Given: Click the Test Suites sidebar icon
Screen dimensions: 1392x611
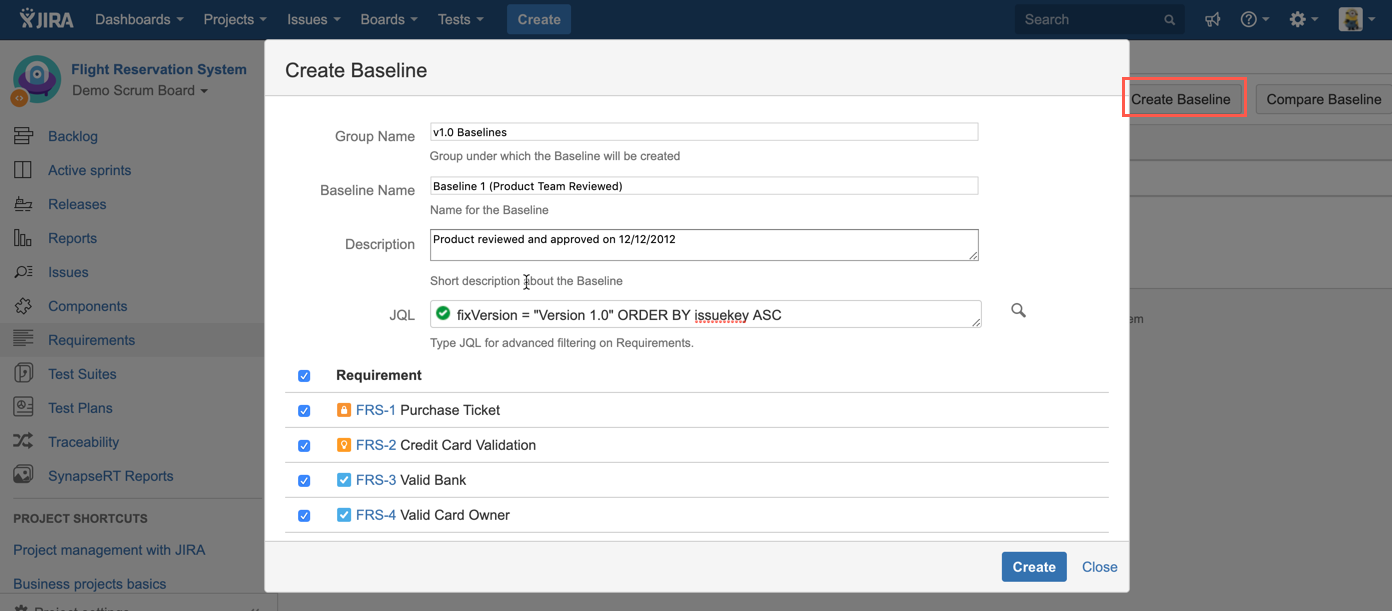Looking at the screenshot, I should tap(23, 374).
